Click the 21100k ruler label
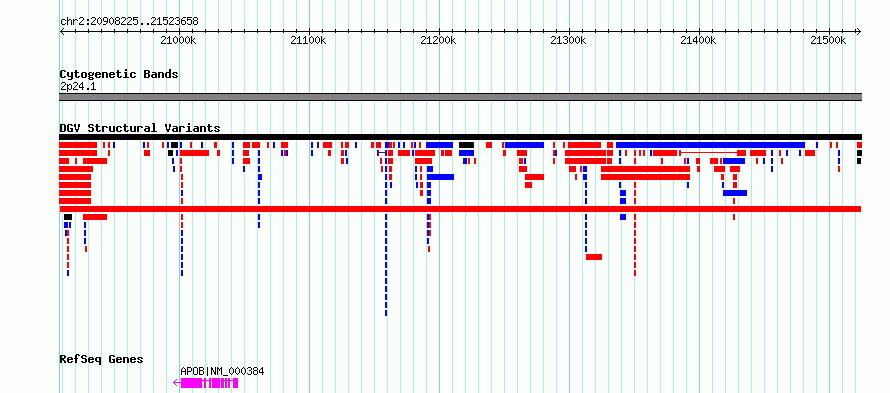This screenshot has height=393, width=890. pyautogui.click(x=308, y=40)
